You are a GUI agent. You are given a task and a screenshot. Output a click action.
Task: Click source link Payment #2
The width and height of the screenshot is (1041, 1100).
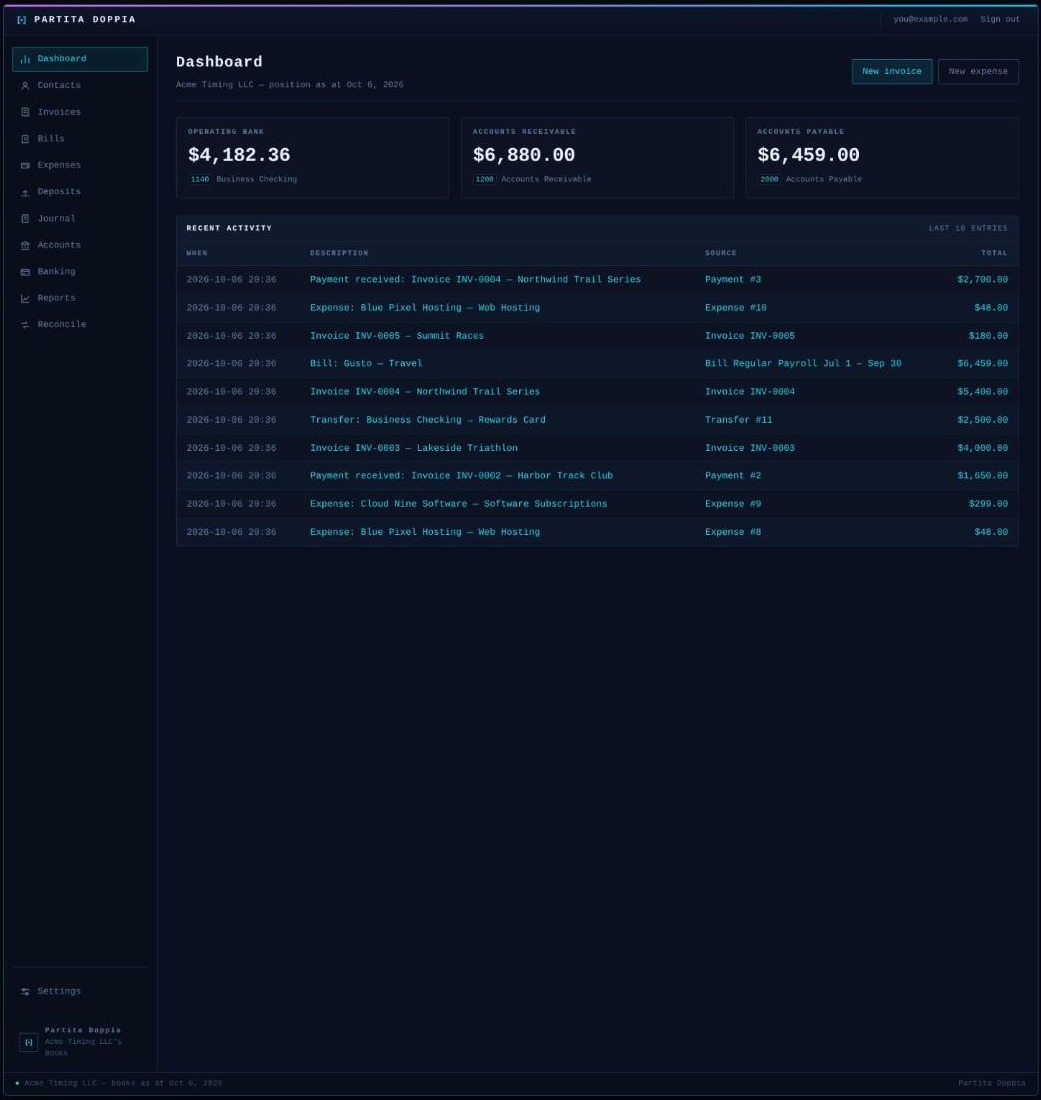point(733,476)
